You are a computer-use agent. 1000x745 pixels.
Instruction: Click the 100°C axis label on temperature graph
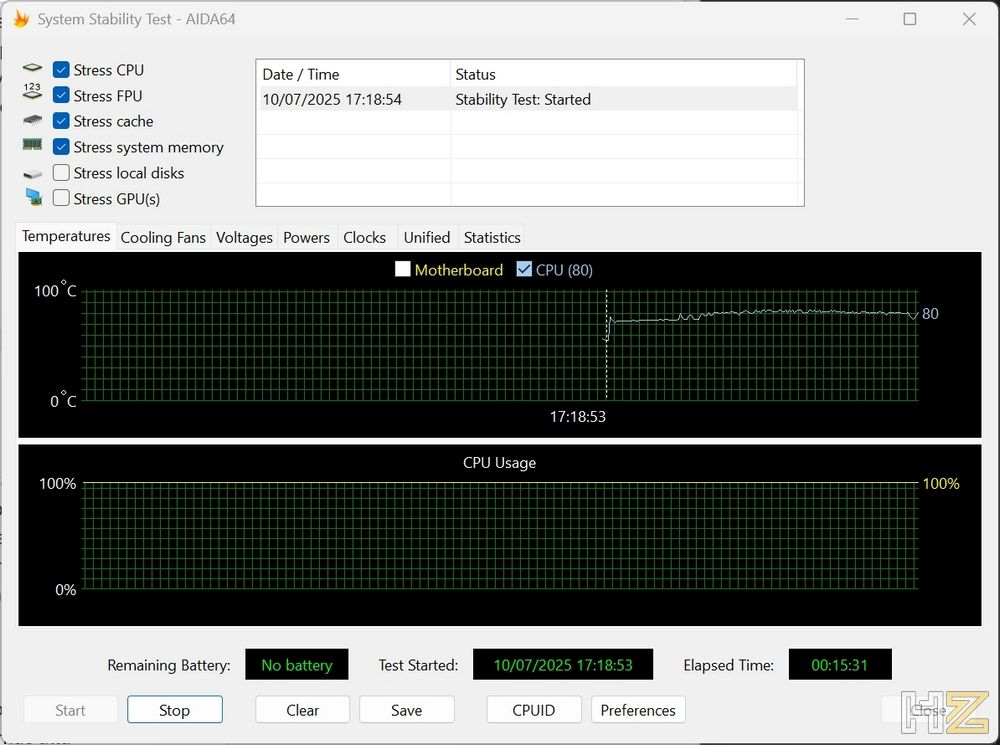pyautogui.click(x=55, y=290)
